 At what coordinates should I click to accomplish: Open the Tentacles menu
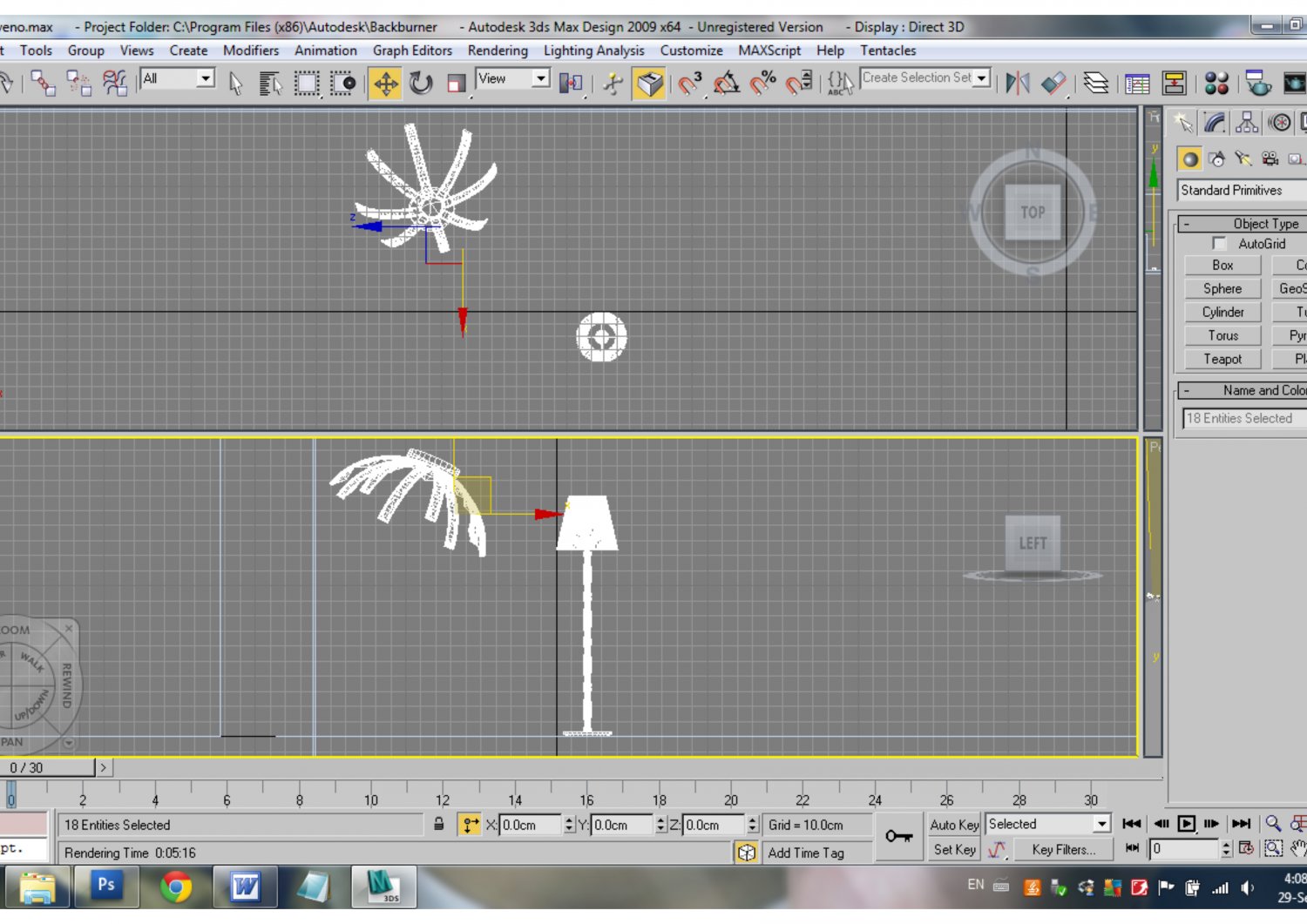888,51
